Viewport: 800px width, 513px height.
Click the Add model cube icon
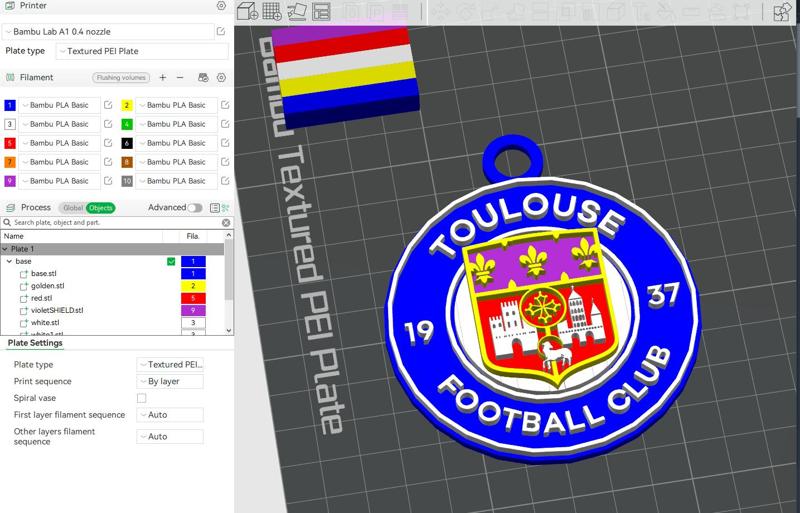(248, 11)
